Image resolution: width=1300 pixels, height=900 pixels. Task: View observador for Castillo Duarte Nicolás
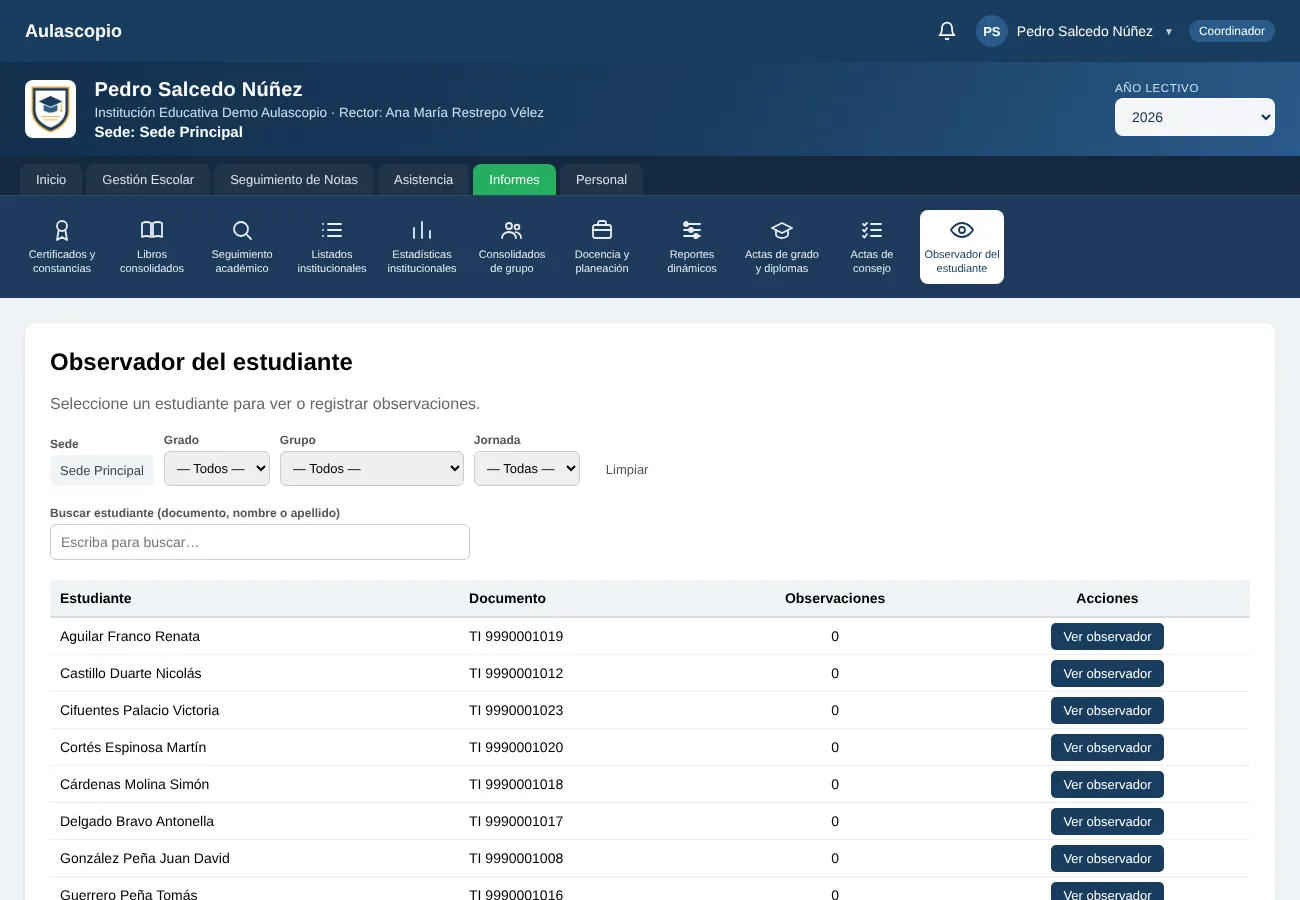click(1107, 673)
